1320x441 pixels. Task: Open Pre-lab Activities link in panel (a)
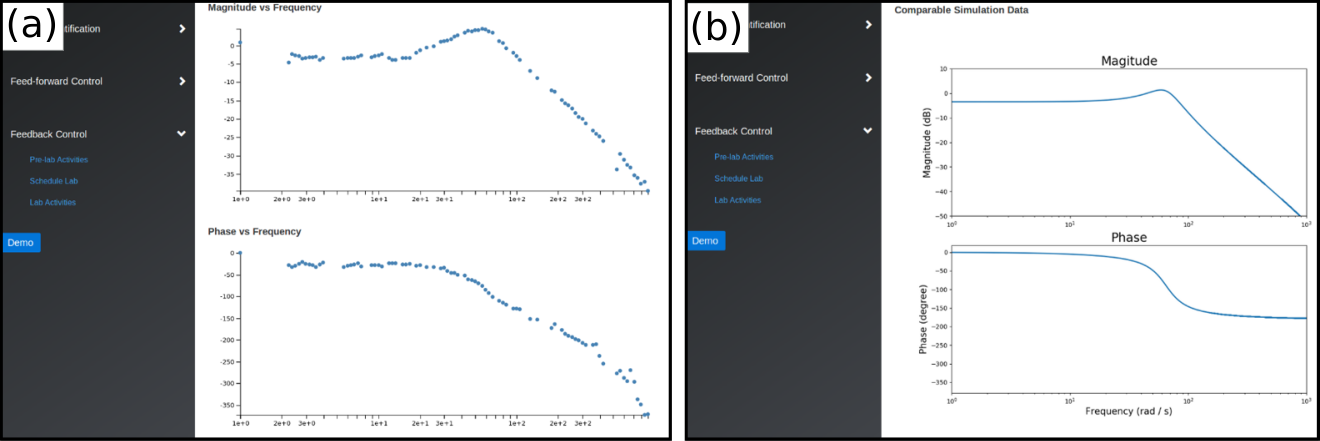59,160
